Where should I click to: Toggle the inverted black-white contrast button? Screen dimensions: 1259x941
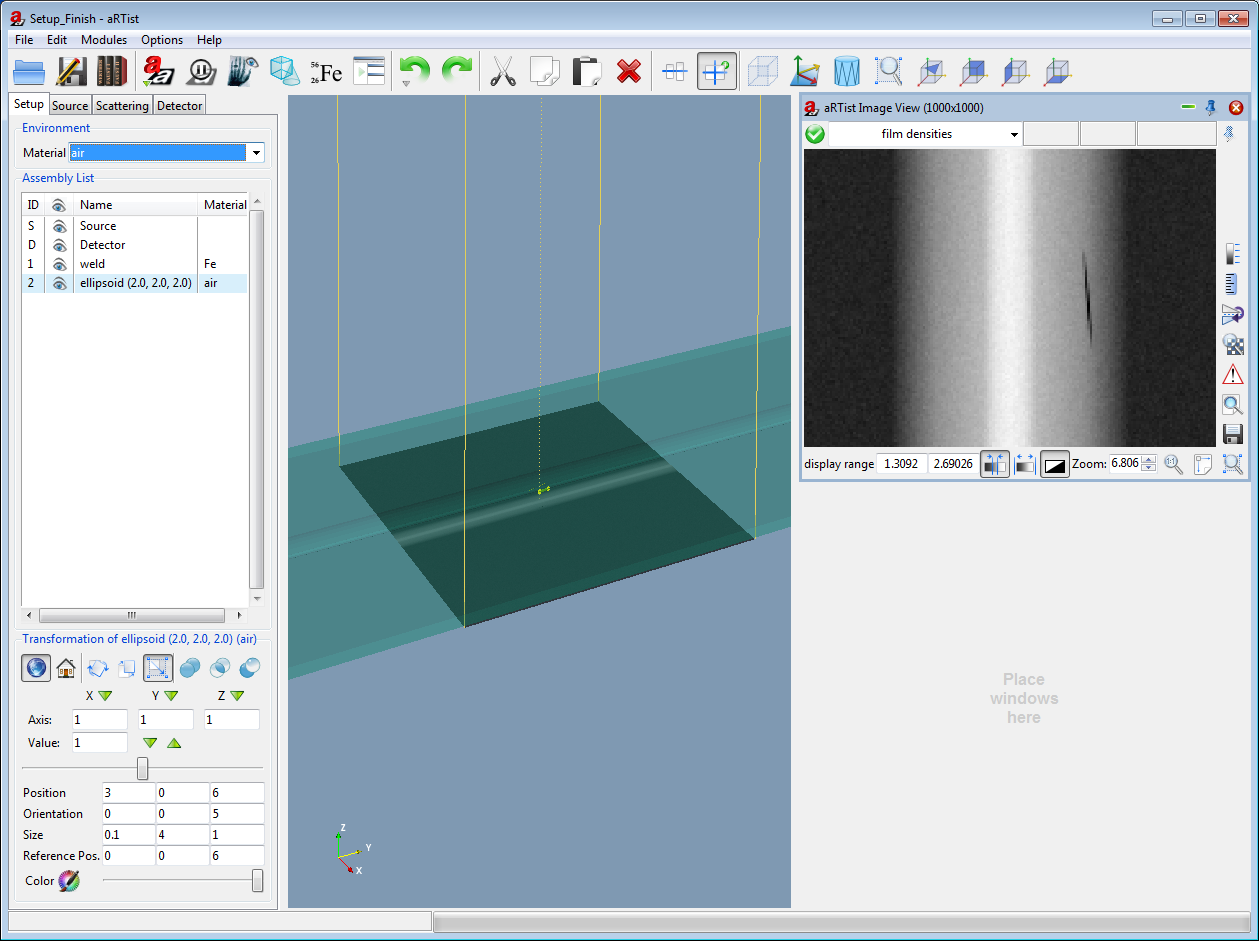coord(1055,464)
